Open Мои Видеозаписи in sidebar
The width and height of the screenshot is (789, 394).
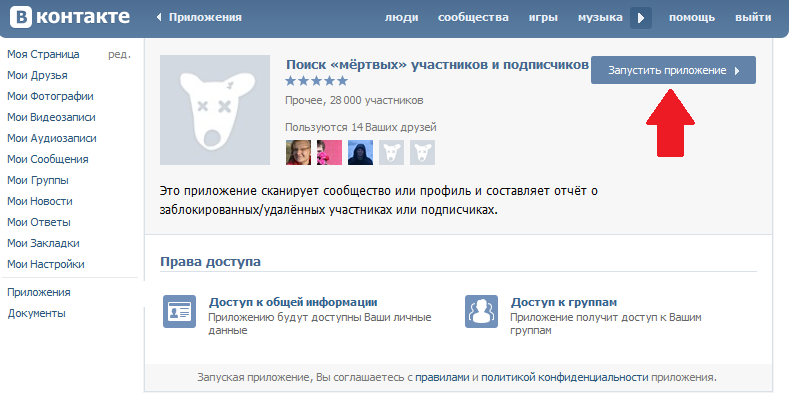[51, 117]
